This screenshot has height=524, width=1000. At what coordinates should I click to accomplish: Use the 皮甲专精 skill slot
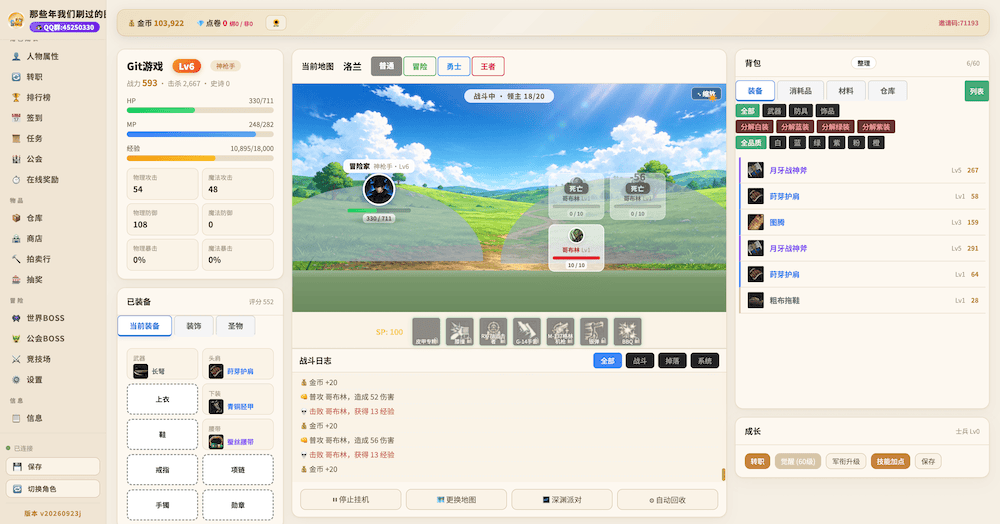coord(426,332)
